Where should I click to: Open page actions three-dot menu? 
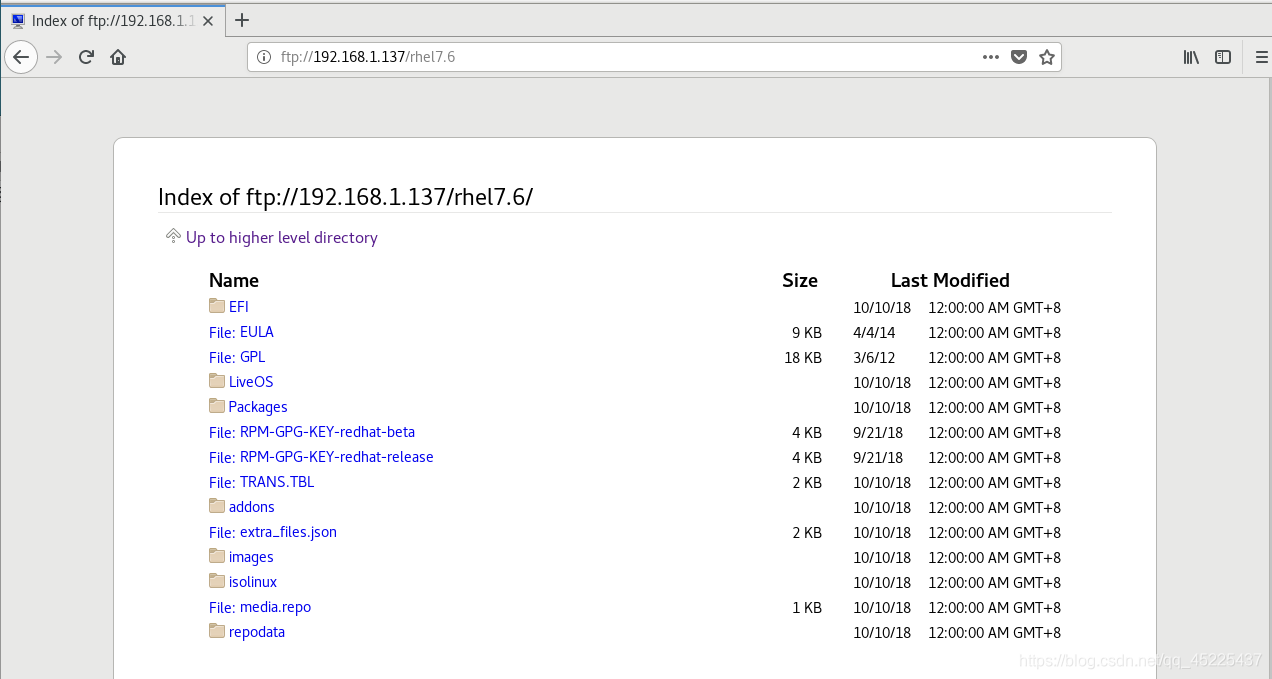click(x=991, y=57)
